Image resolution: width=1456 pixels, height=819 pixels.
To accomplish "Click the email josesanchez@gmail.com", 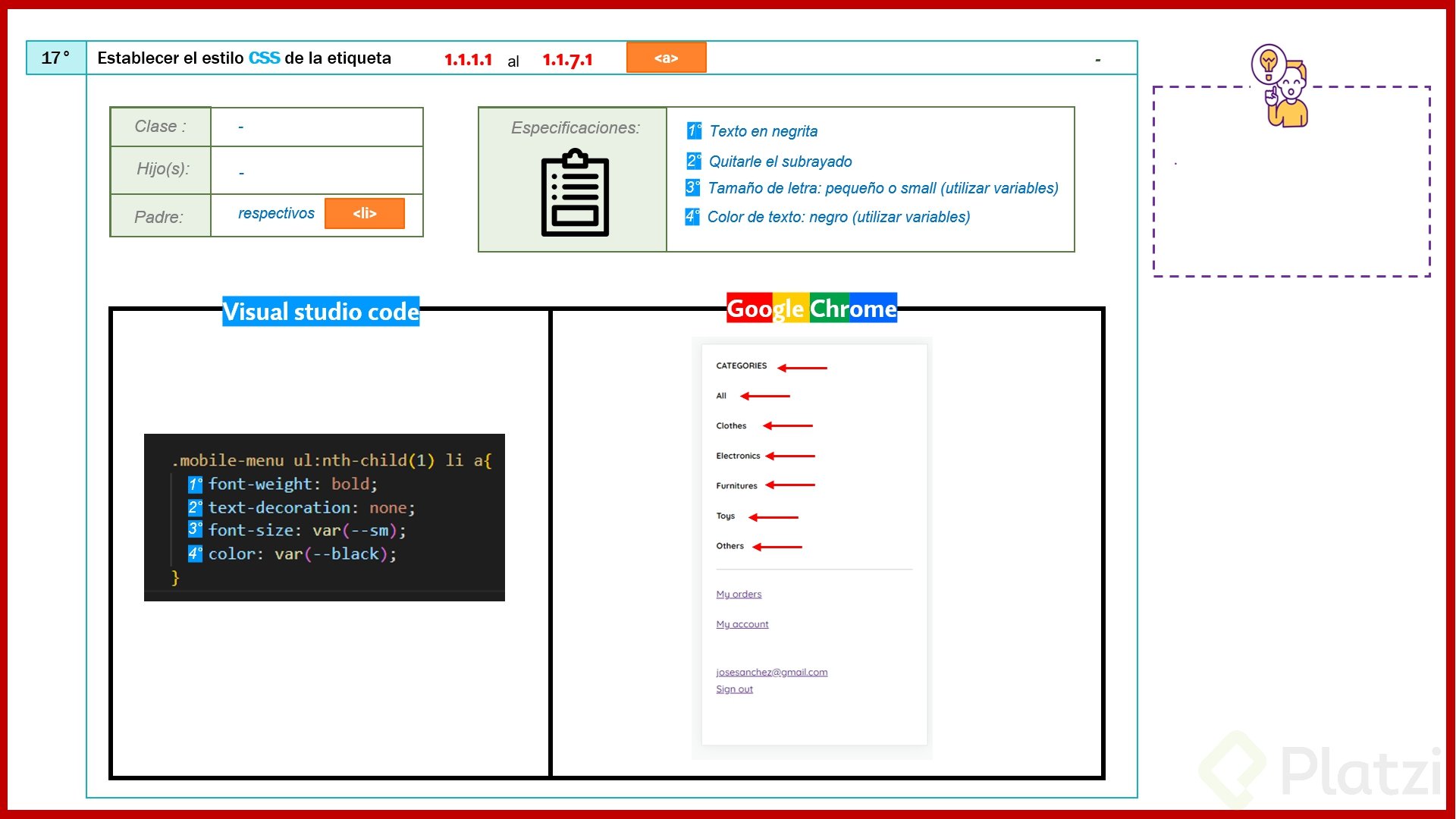I will click(x=772, y=672).
